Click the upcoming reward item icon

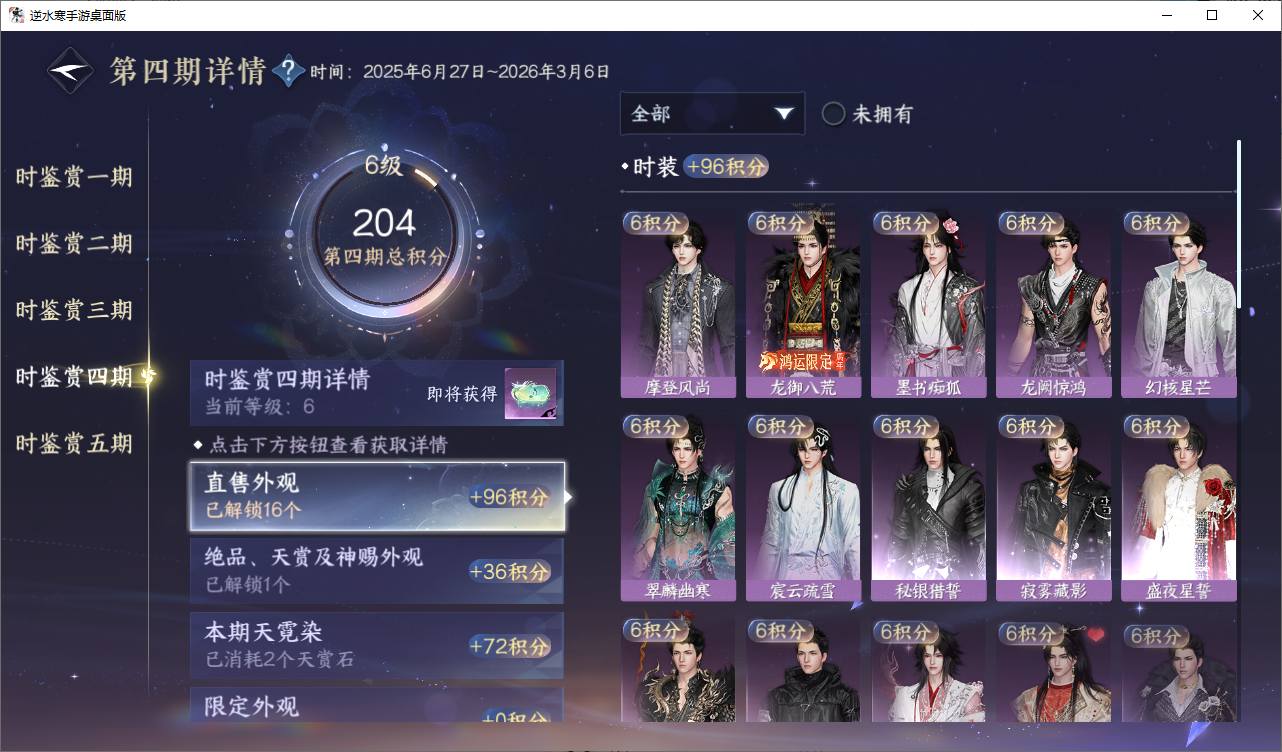pos(531,394)
